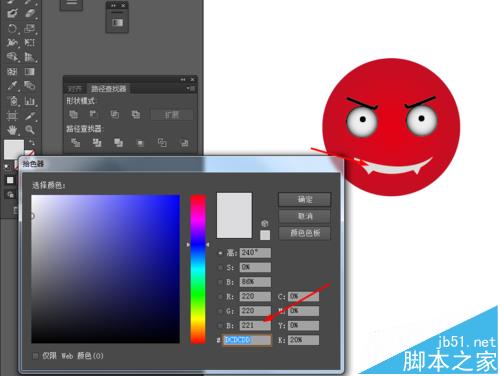Click the 扩展 (Expand) button in Pathfinder
This screenshot has width=500, height=376.
pos(172,115)
